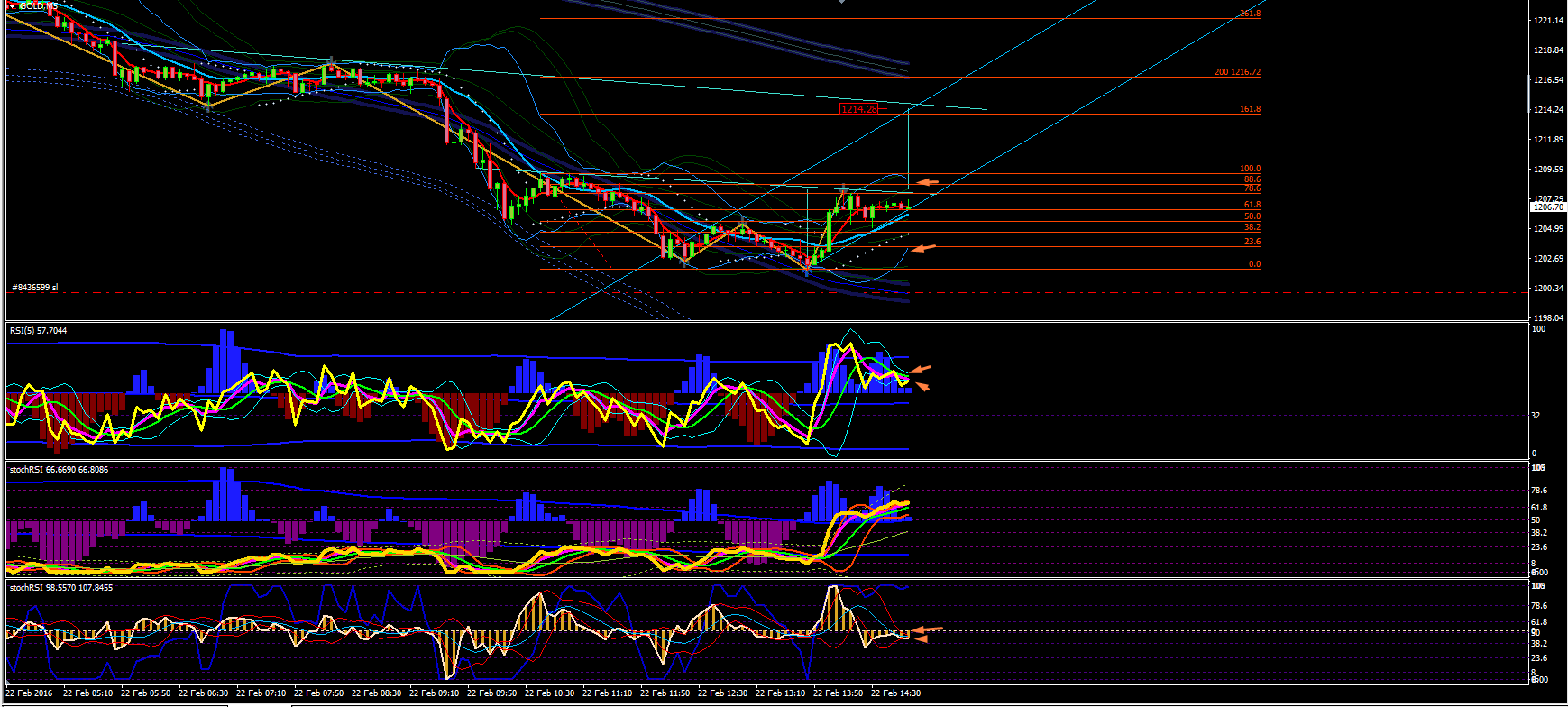Click the 1209.59 price axis value
This screenshot has width=1568, height=707.
[1548, 170]
